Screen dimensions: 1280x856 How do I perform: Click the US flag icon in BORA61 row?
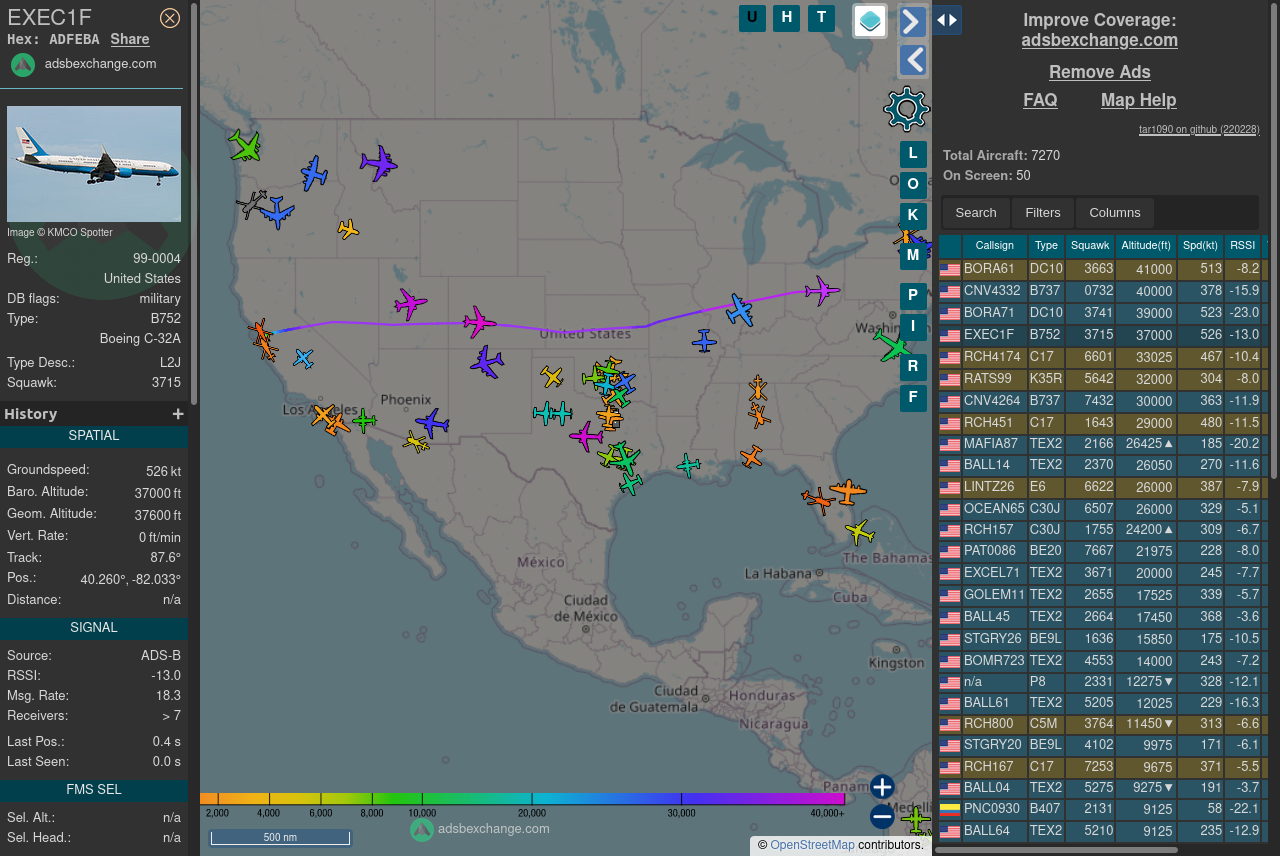[950, 270]
